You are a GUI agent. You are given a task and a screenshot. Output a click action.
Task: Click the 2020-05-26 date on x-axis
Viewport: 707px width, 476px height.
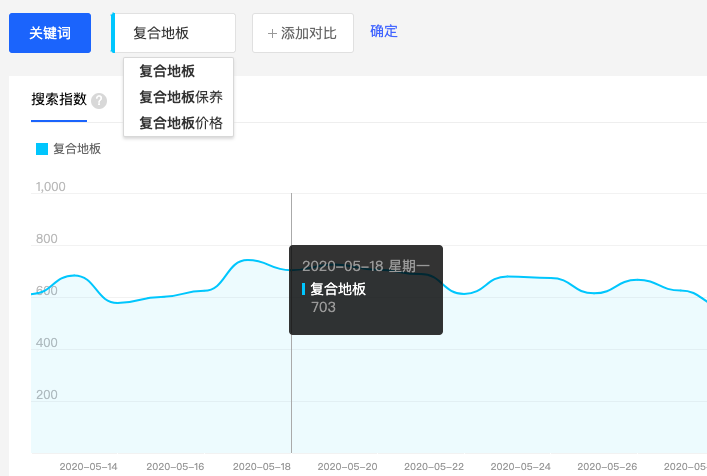coord(608,466)
